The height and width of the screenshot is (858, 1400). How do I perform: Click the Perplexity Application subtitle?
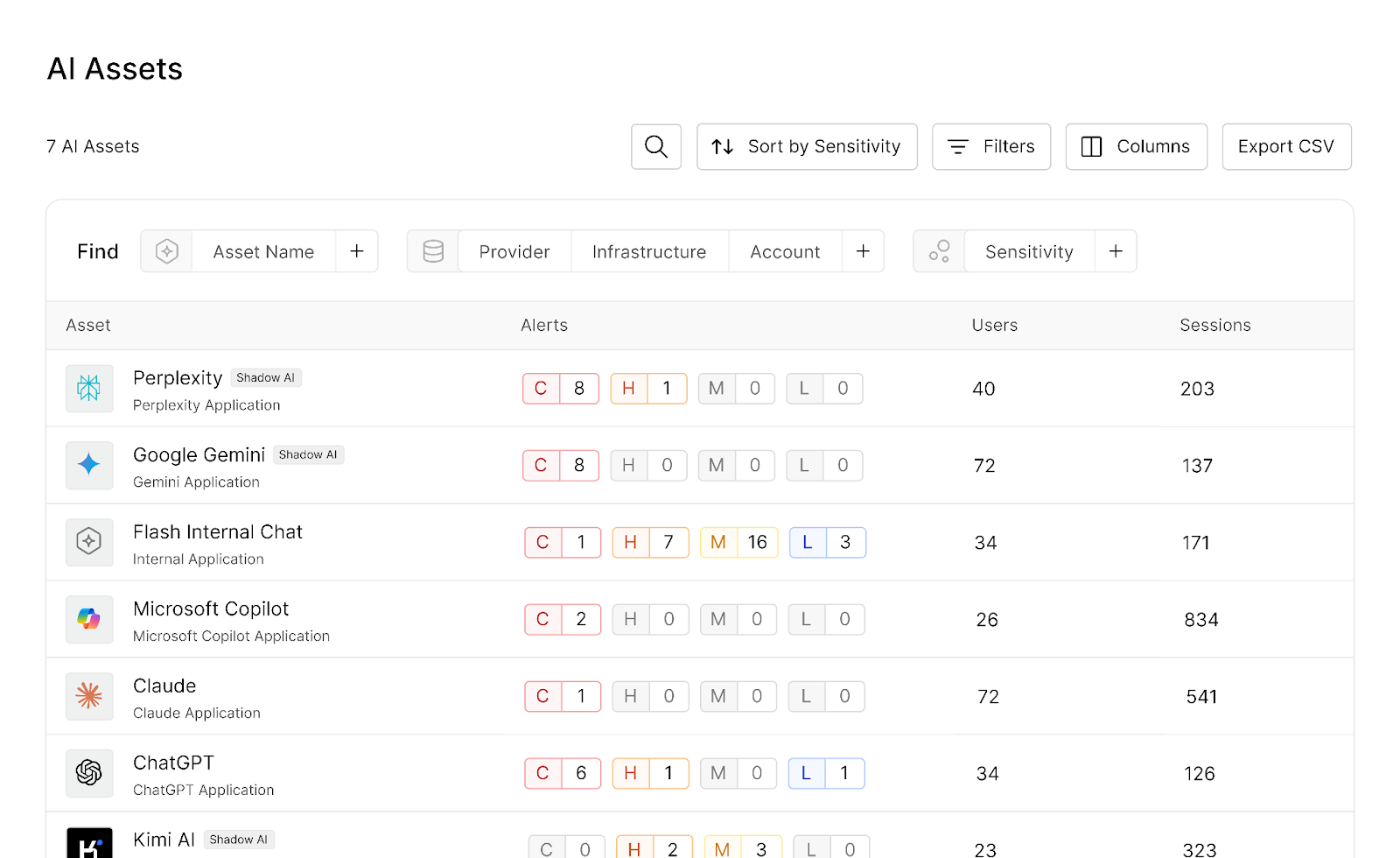pyautogui.click(x=206, y=405)
